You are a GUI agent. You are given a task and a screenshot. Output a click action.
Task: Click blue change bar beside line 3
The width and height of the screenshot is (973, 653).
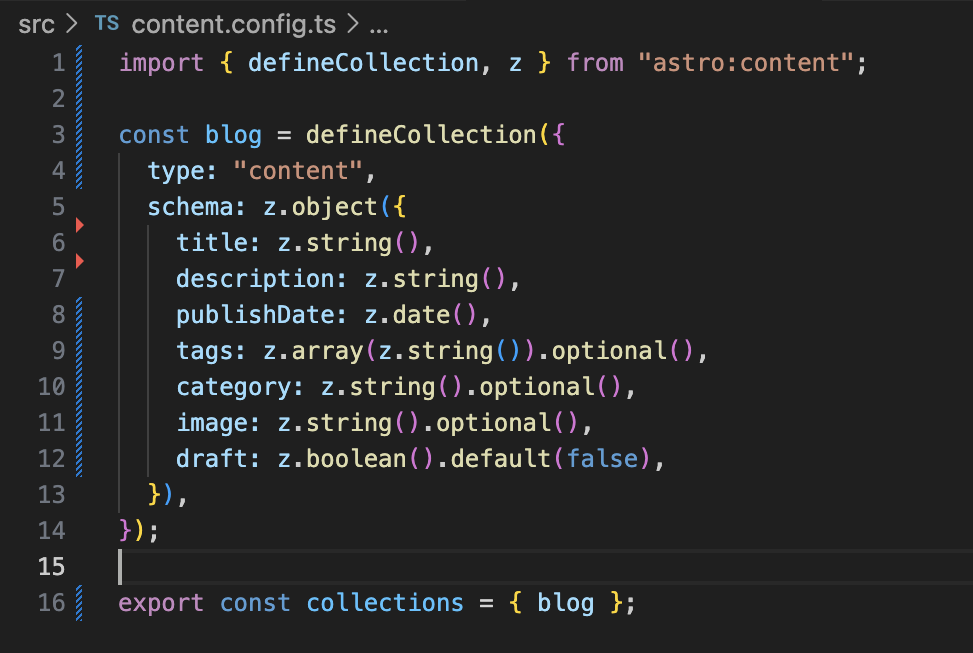click(80, 135)
